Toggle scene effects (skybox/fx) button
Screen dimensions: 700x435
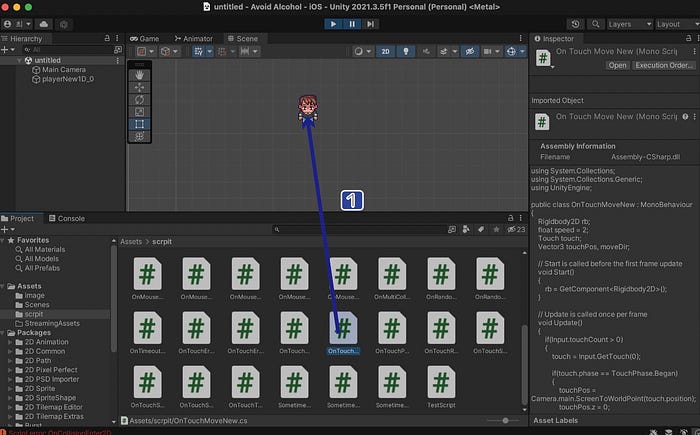pos(443,51)
